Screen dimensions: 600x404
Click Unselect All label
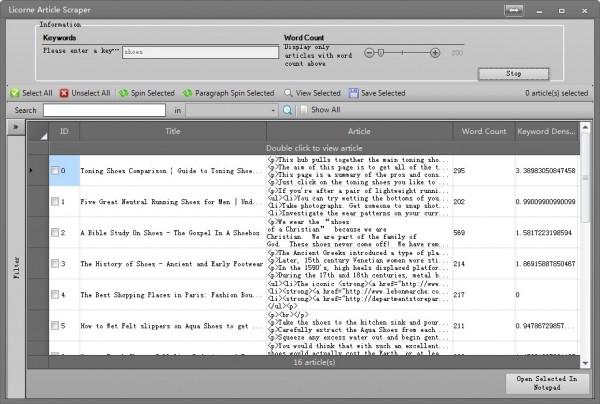click(91, 93)
